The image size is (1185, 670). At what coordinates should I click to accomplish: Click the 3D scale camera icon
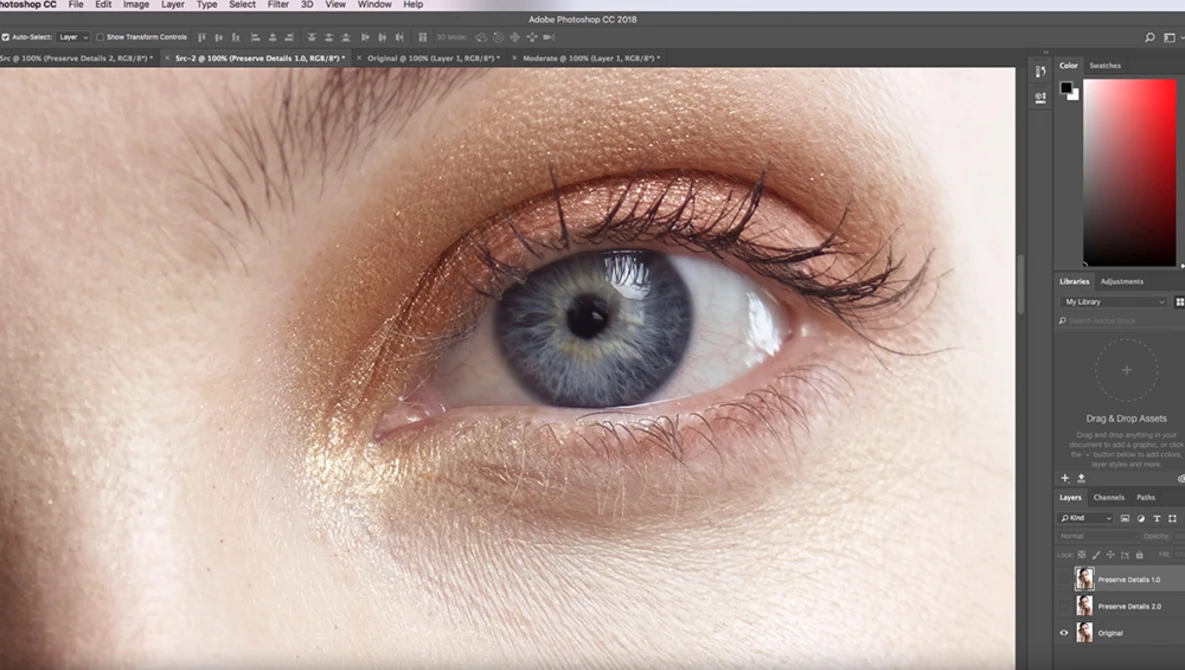pos(549,37)
